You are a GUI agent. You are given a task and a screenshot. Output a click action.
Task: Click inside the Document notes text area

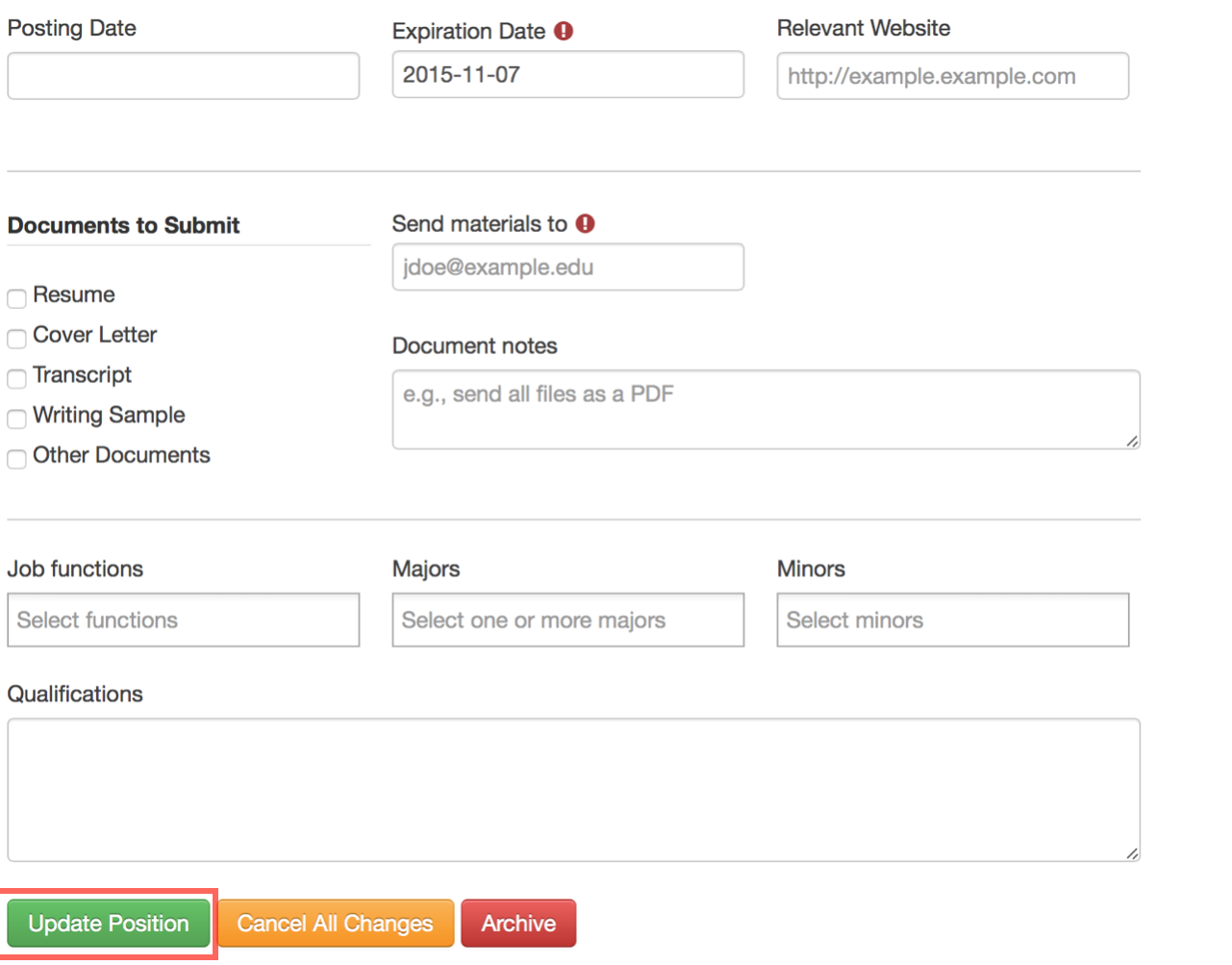765,409
